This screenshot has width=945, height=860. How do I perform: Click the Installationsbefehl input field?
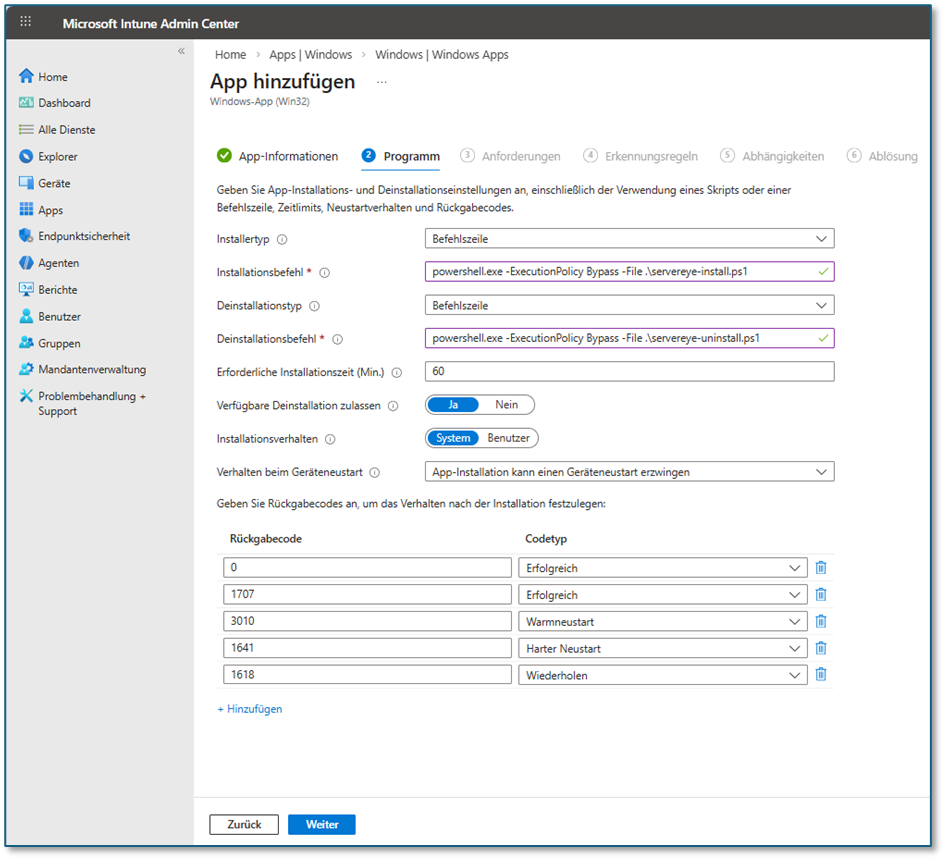point(629,272)
